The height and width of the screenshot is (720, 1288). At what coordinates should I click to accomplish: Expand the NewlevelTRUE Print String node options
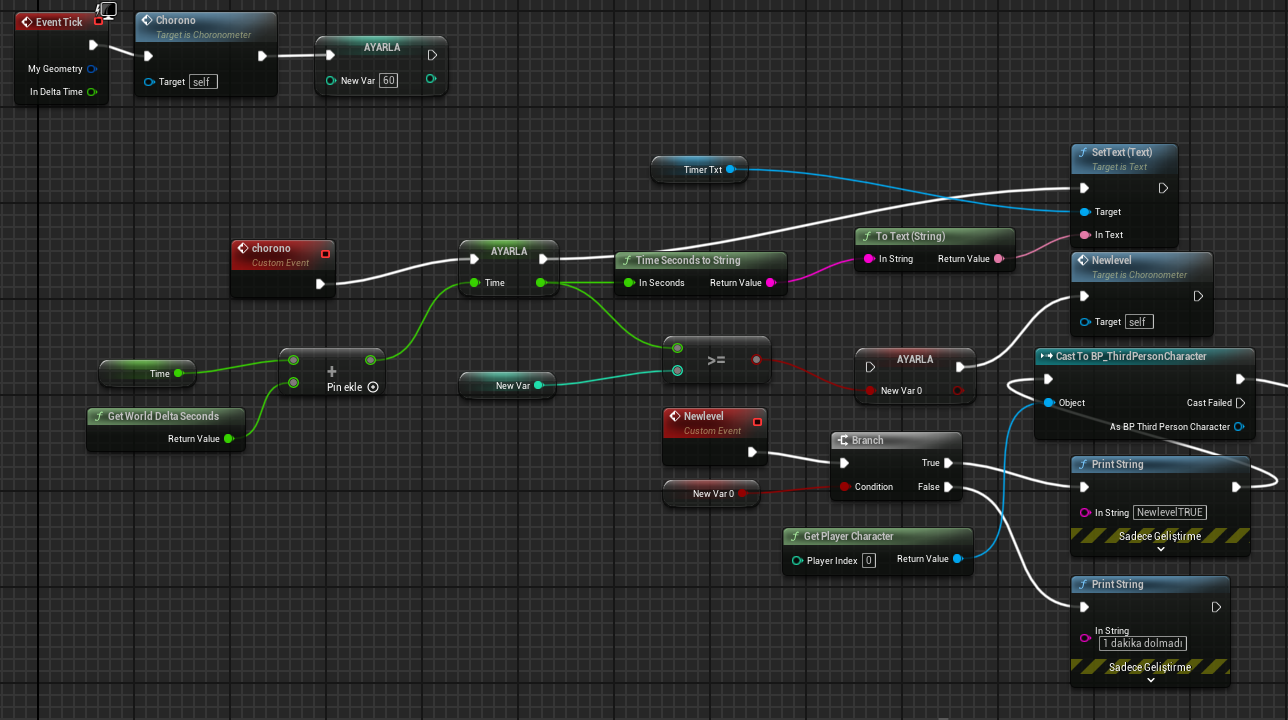tap(1161, 549)
